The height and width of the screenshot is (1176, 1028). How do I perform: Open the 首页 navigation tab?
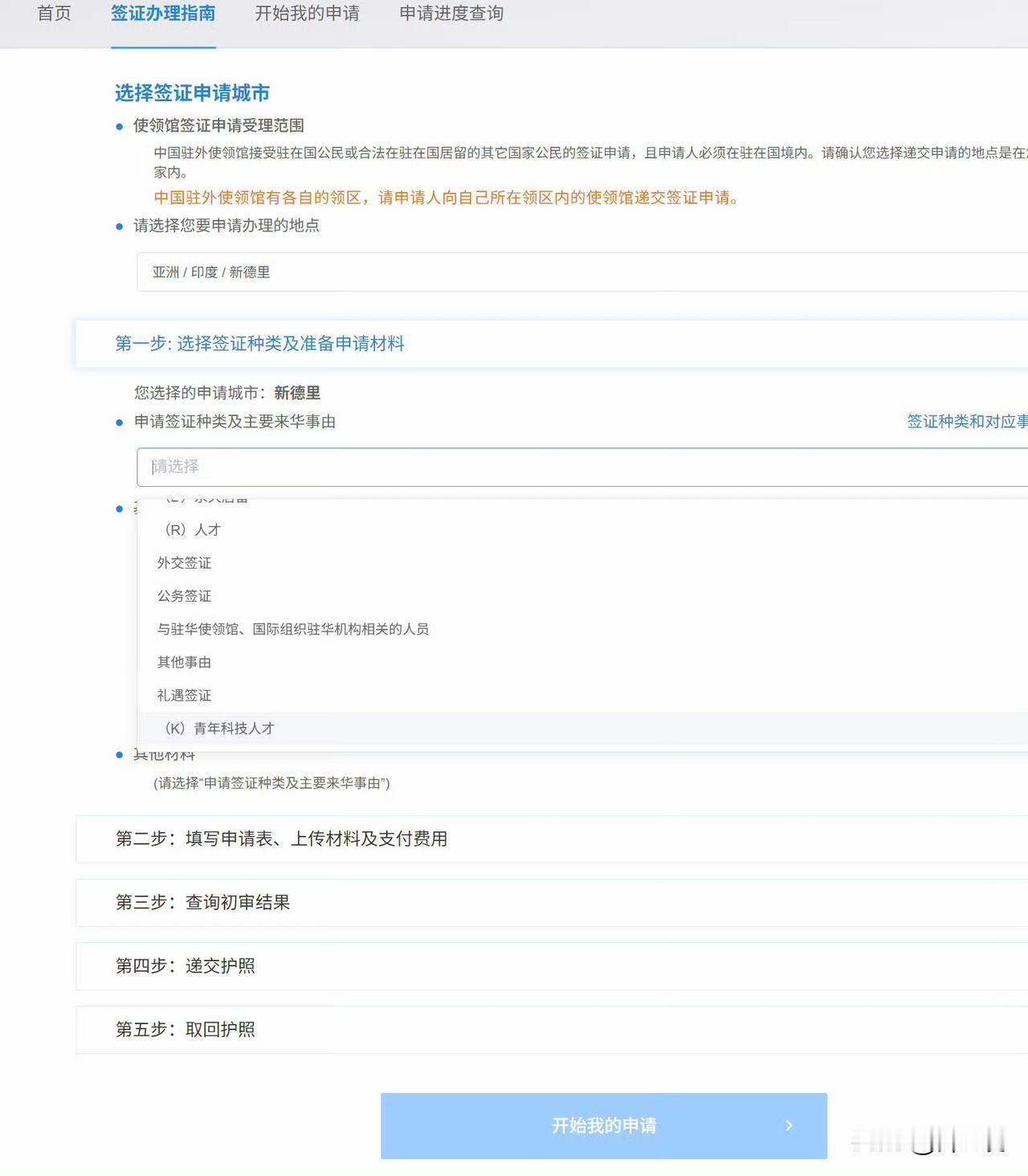[x=54, y=14]
